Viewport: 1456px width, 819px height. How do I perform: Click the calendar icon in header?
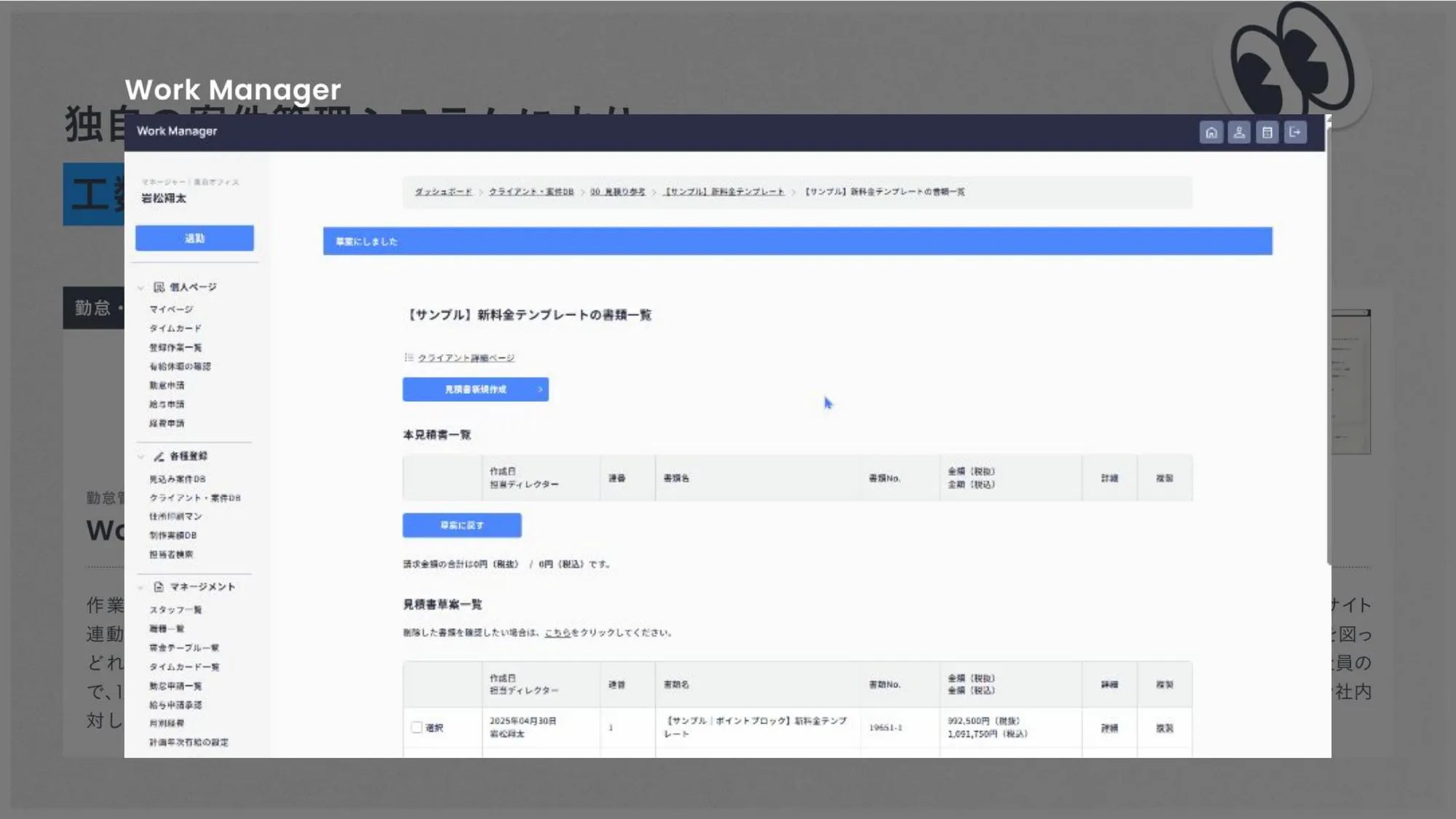tap(1267, 132)
